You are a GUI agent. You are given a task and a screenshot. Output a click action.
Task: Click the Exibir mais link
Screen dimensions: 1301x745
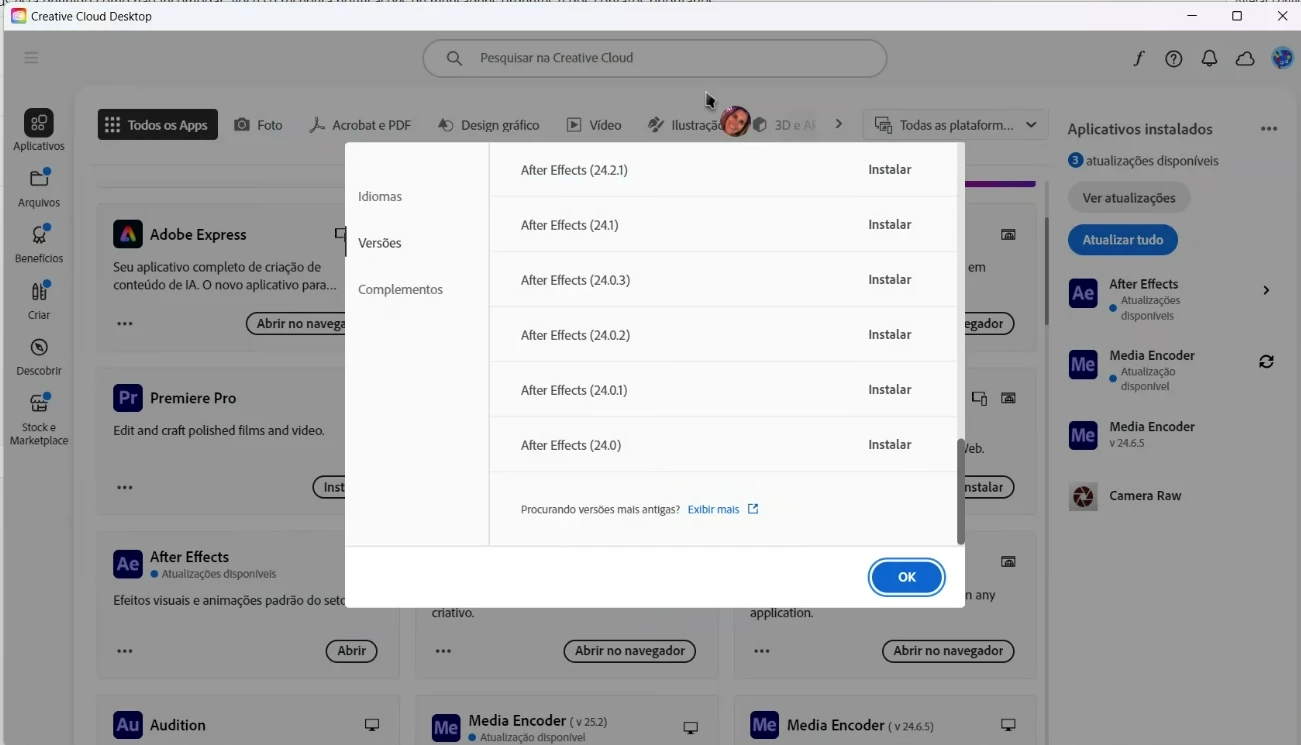tap(713, 510)
